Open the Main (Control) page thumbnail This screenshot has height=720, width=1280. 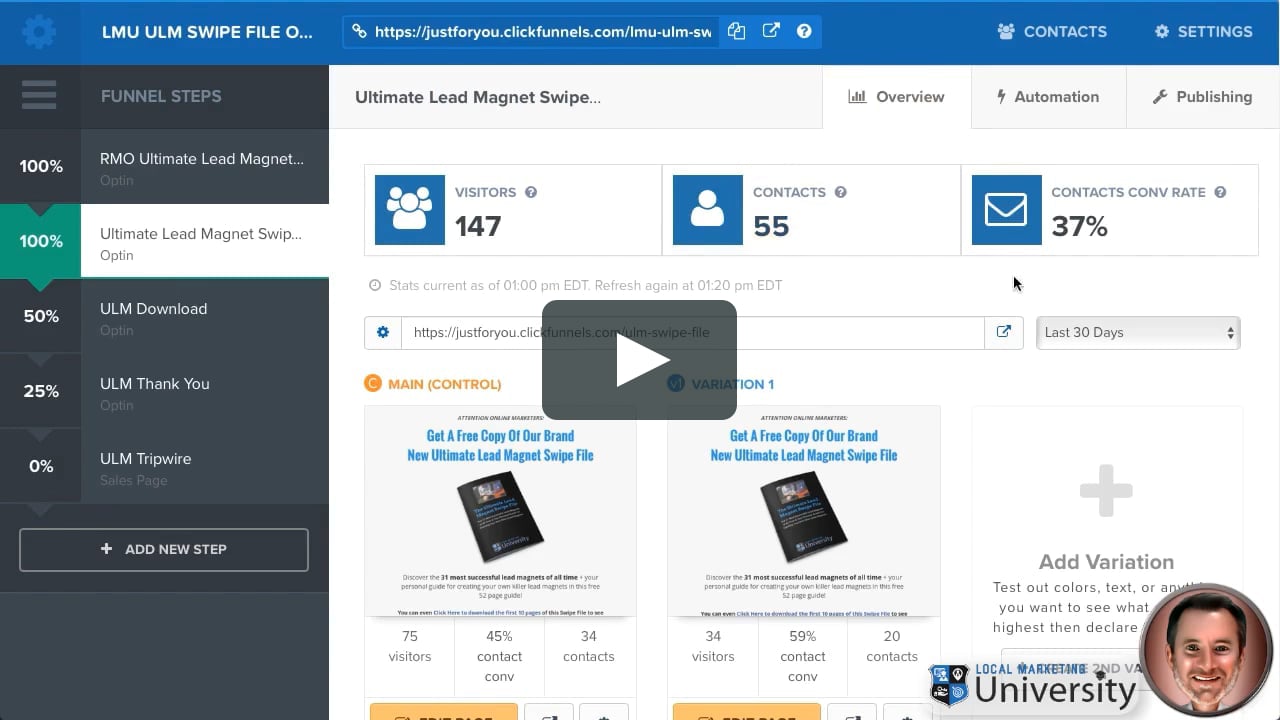point(500,511)
